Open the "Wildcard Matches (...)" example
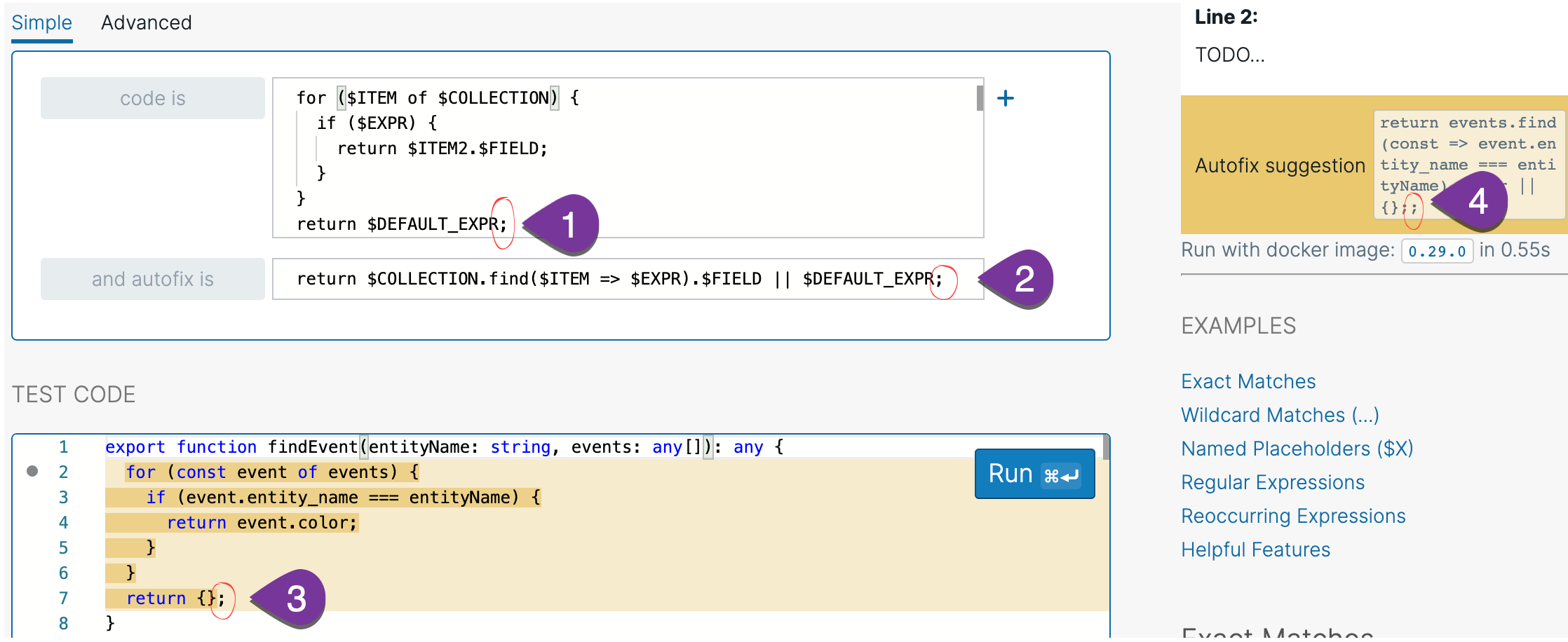The height and width of the screenshot is (642, 1568). (x=1280, y=414)
